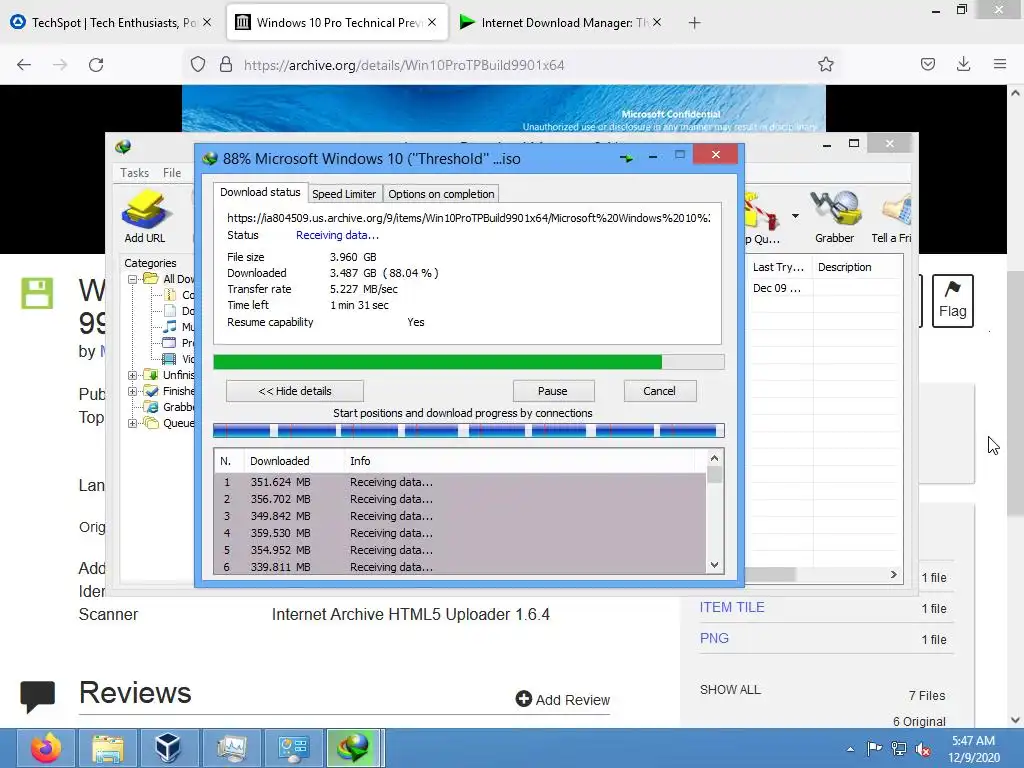
Task: Expand the Queues category node
Action: click(133, 423)
